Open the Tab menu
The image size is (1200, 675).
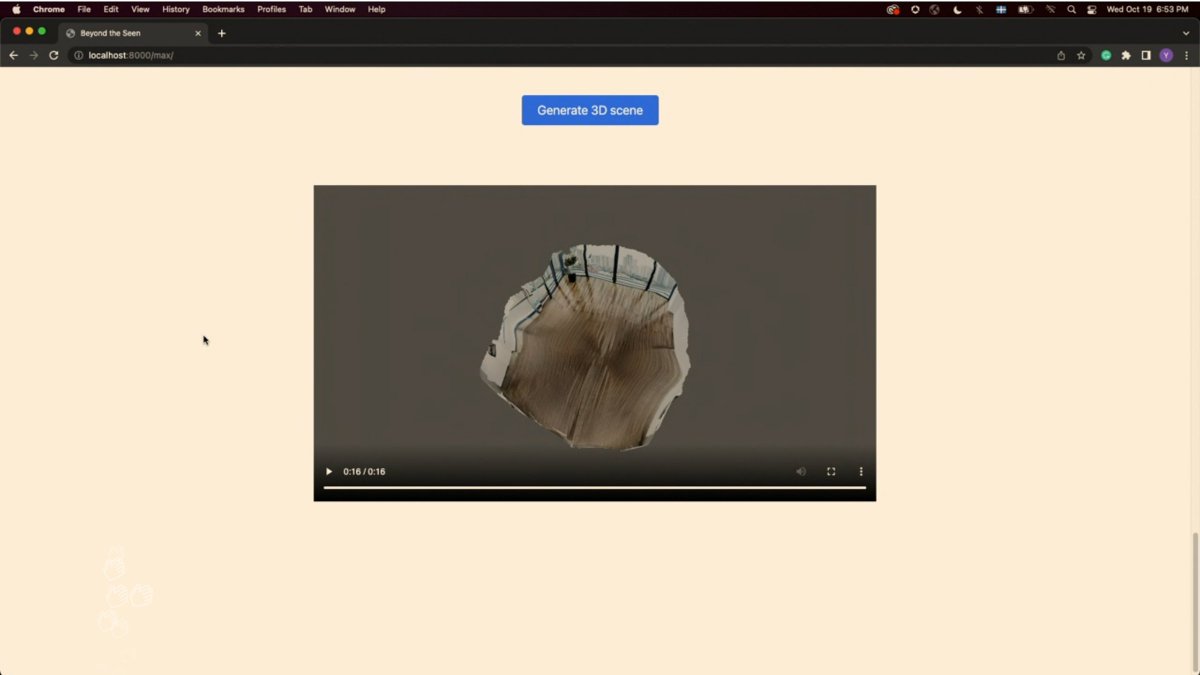coord(305,9)
